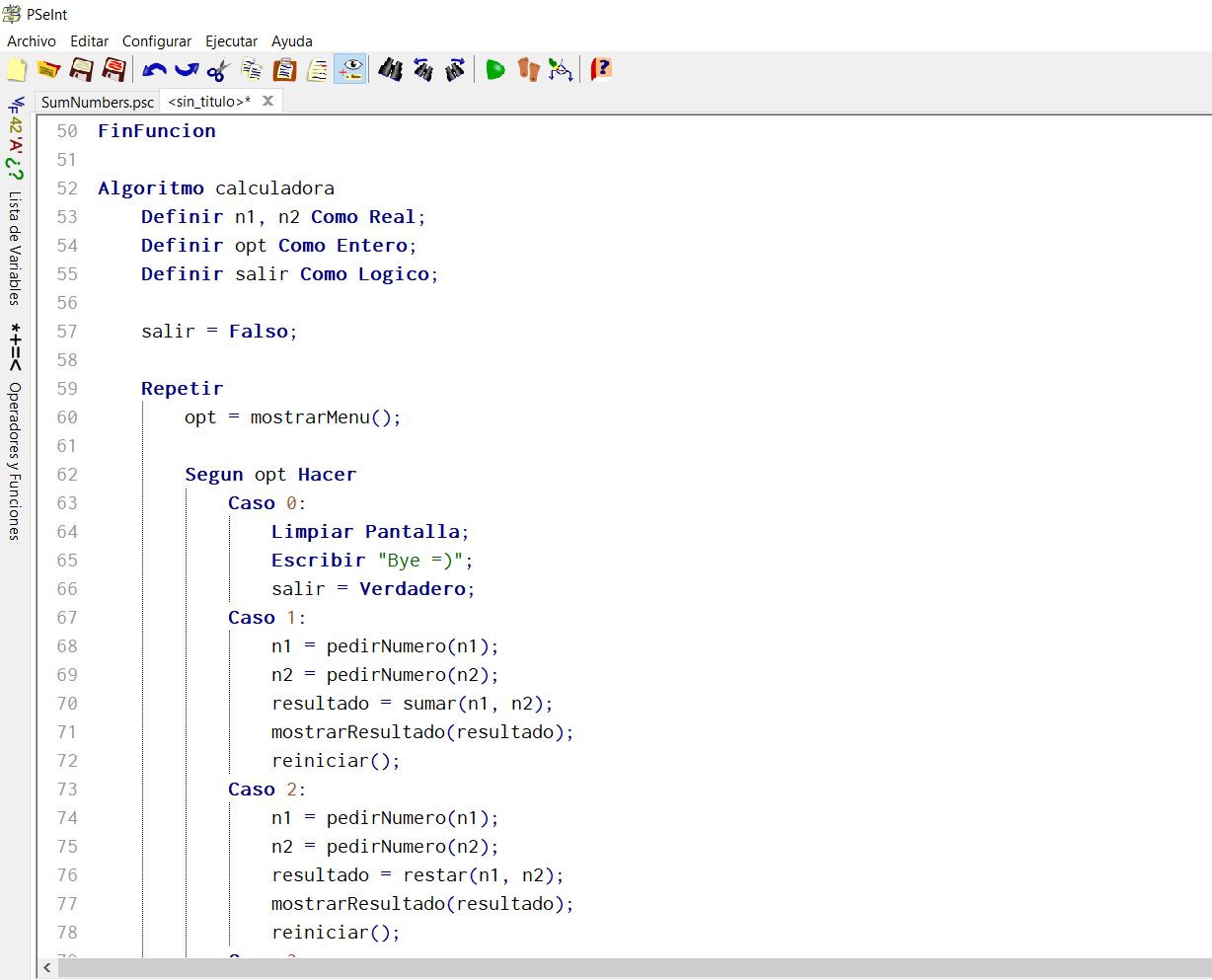
Task: Click the horizontal scrollbar left arrow
Action: click(47, 968)
